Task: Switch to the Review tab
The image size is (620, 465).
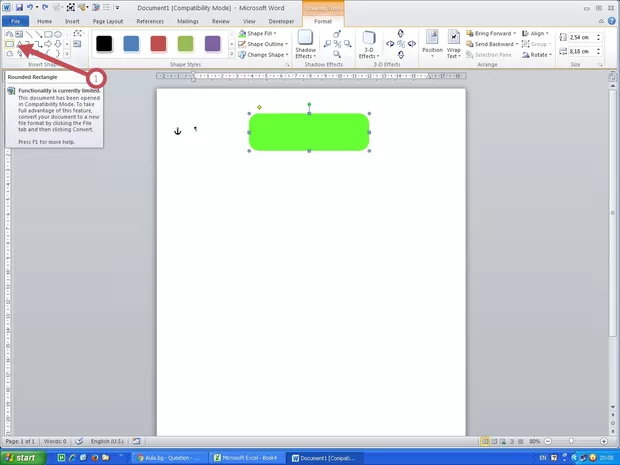Action: point(221,21)
